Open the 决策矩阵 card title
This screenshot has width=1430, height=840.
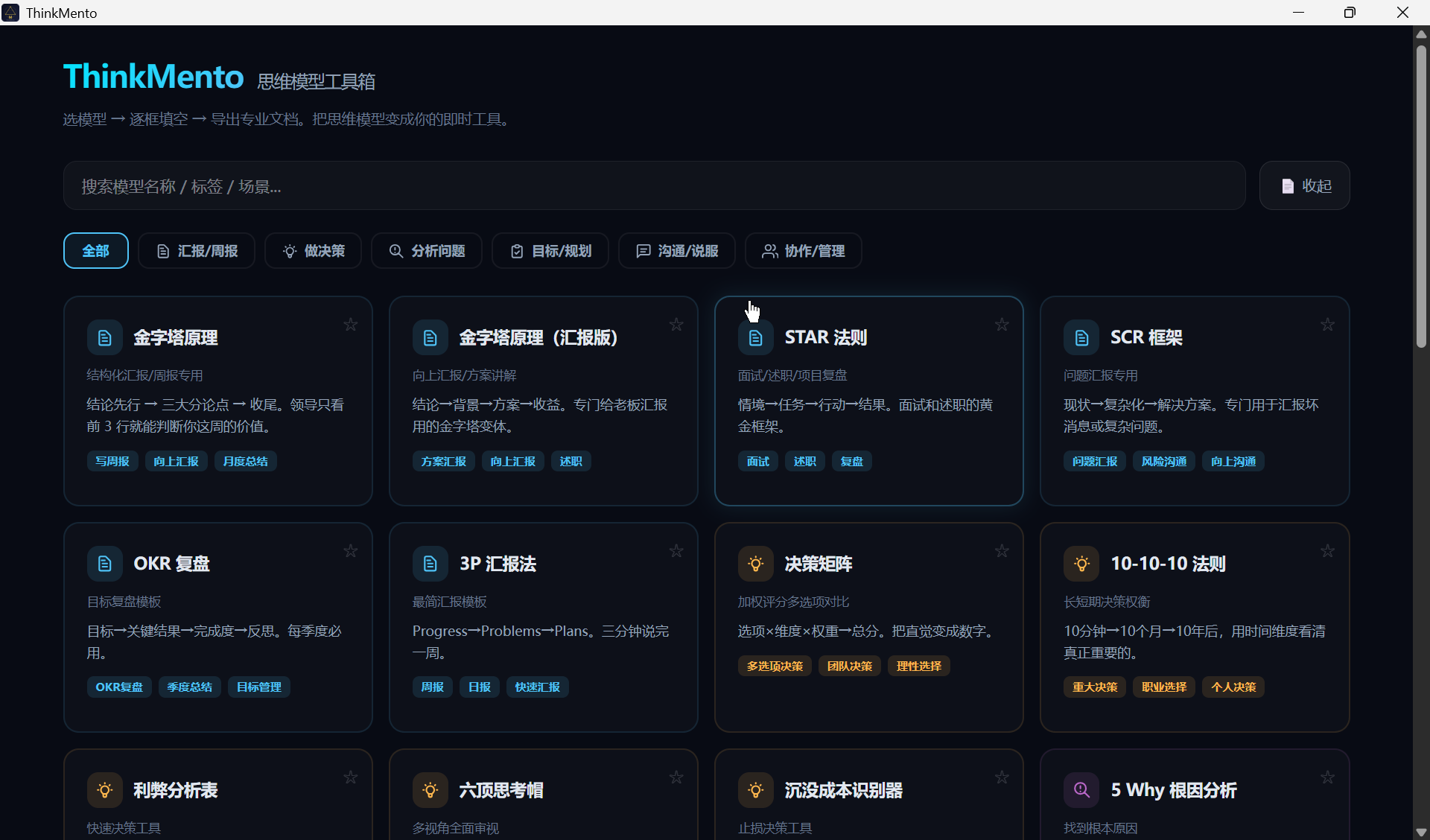click(x=819, y=564)
